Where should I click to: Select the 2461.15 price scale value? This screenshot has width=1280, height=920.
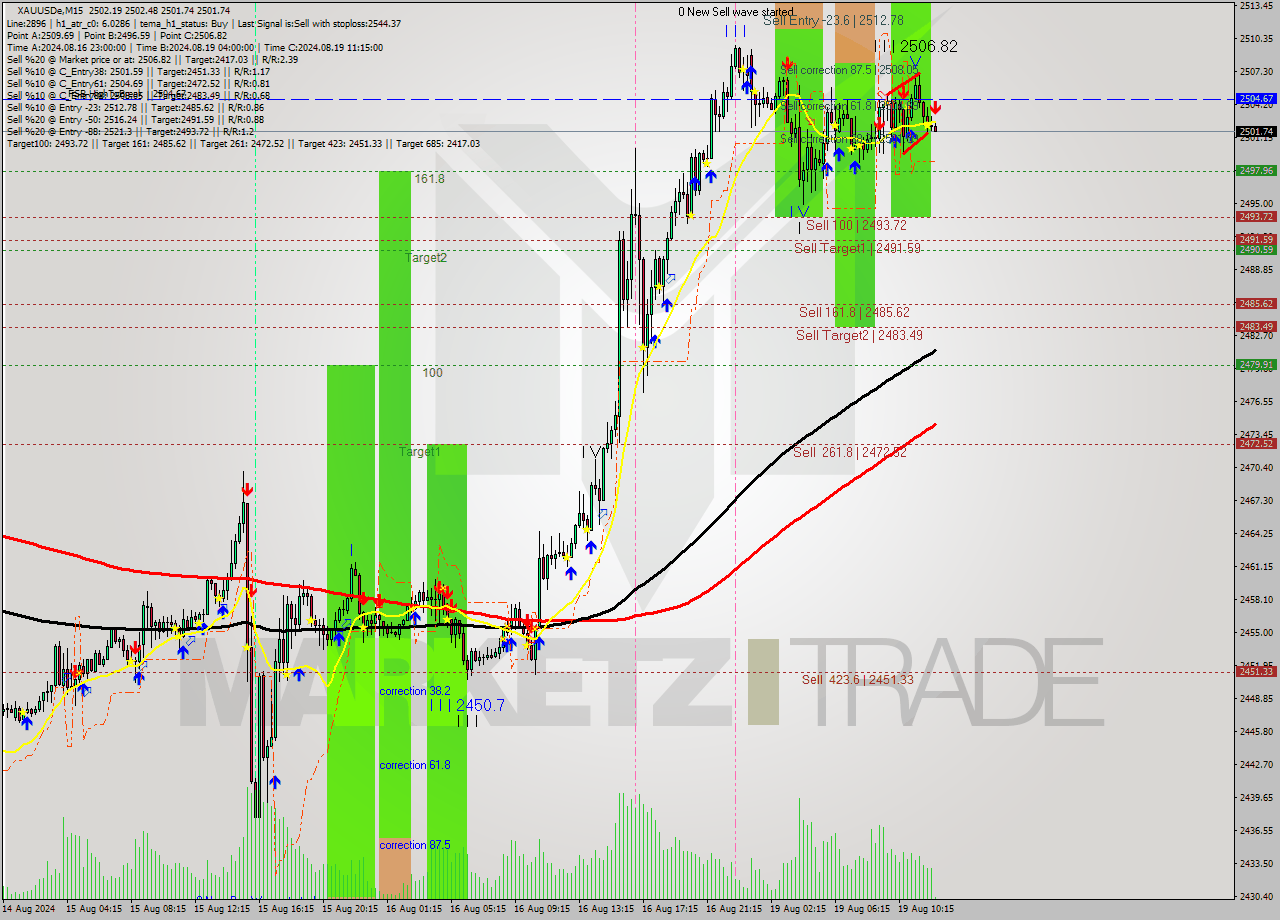click(x=1256, y=567)
